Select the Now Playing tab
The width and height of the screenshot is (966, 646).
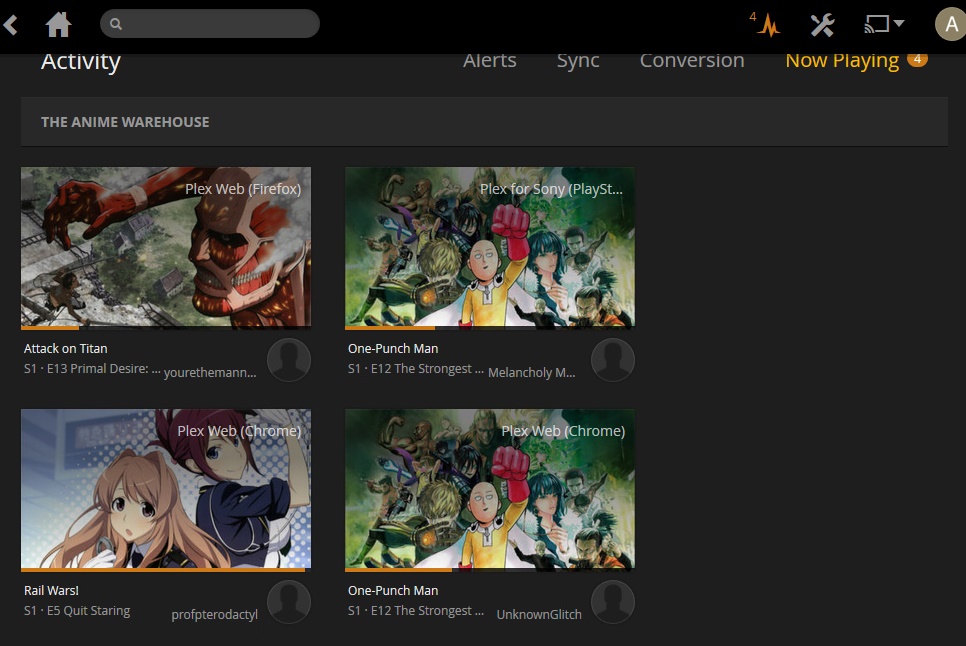(842, 61)
